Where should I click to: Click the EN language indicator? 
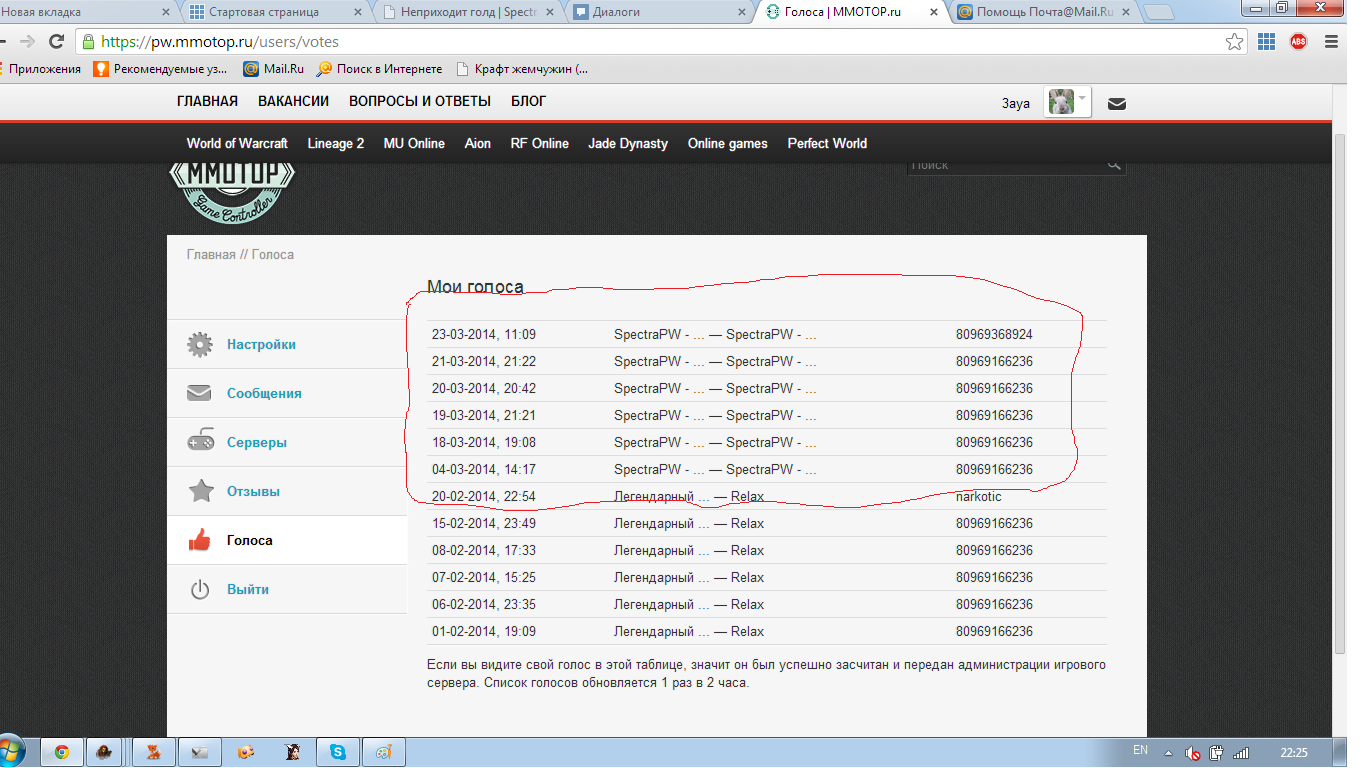click(x=1140, y=749)
